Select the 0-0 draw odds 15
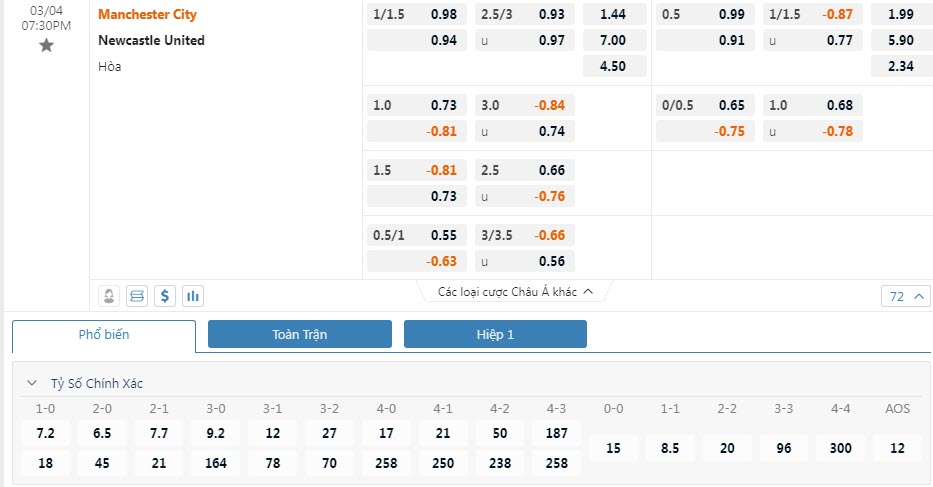Viewport: 933px width, 487px height. coord(614,448)
